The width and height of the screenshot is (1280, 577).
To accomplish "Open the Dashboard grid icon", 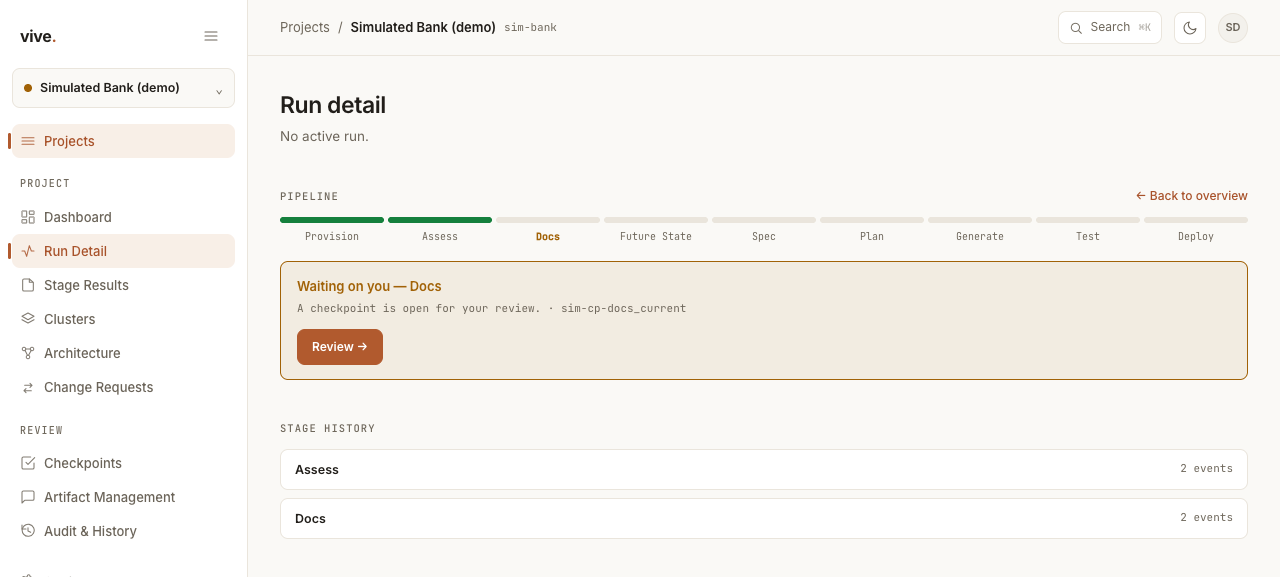I will 28,217.
